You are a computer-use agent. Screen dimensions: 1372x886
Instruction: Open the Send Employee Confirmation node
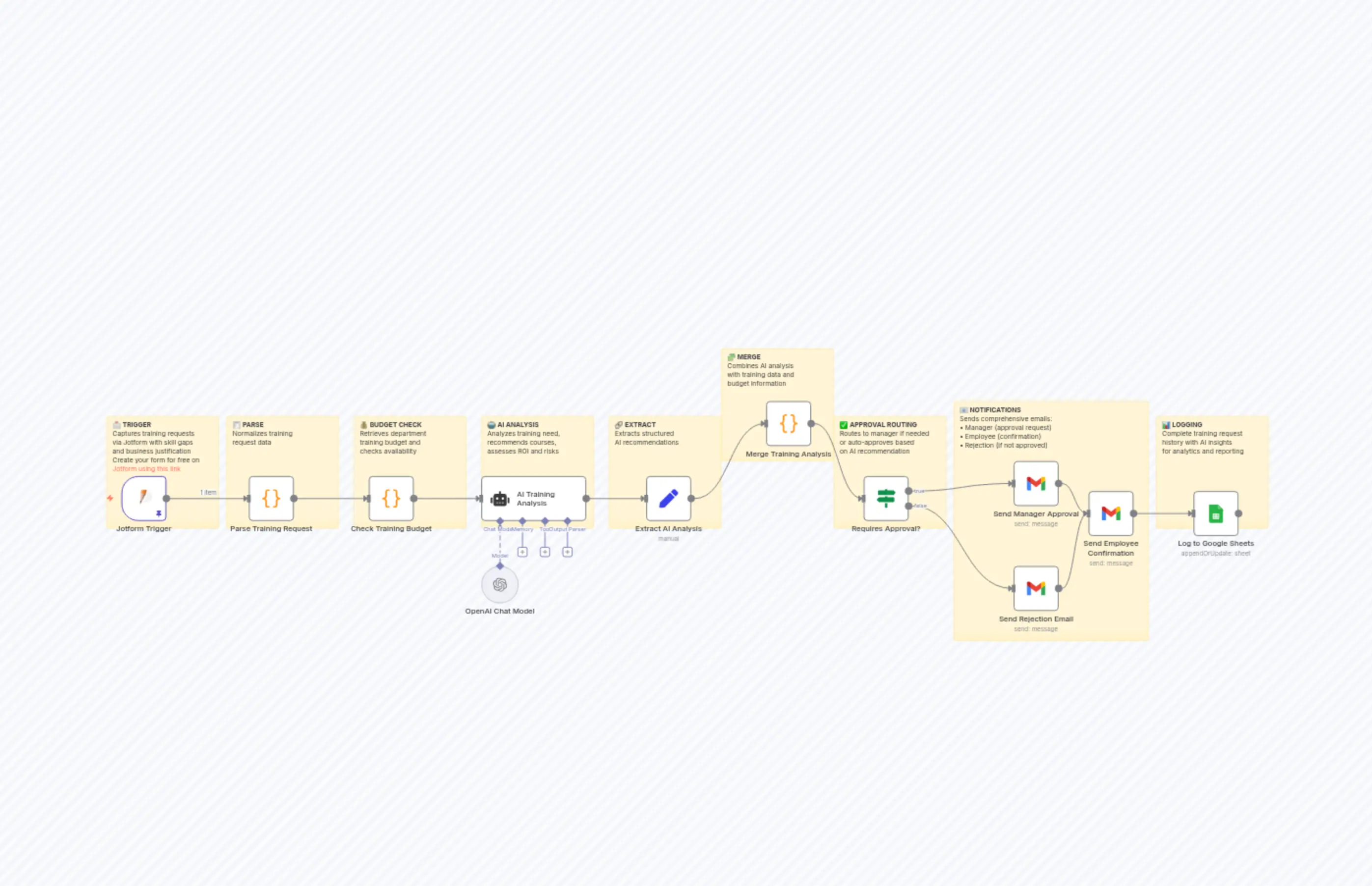(1111, 514)
